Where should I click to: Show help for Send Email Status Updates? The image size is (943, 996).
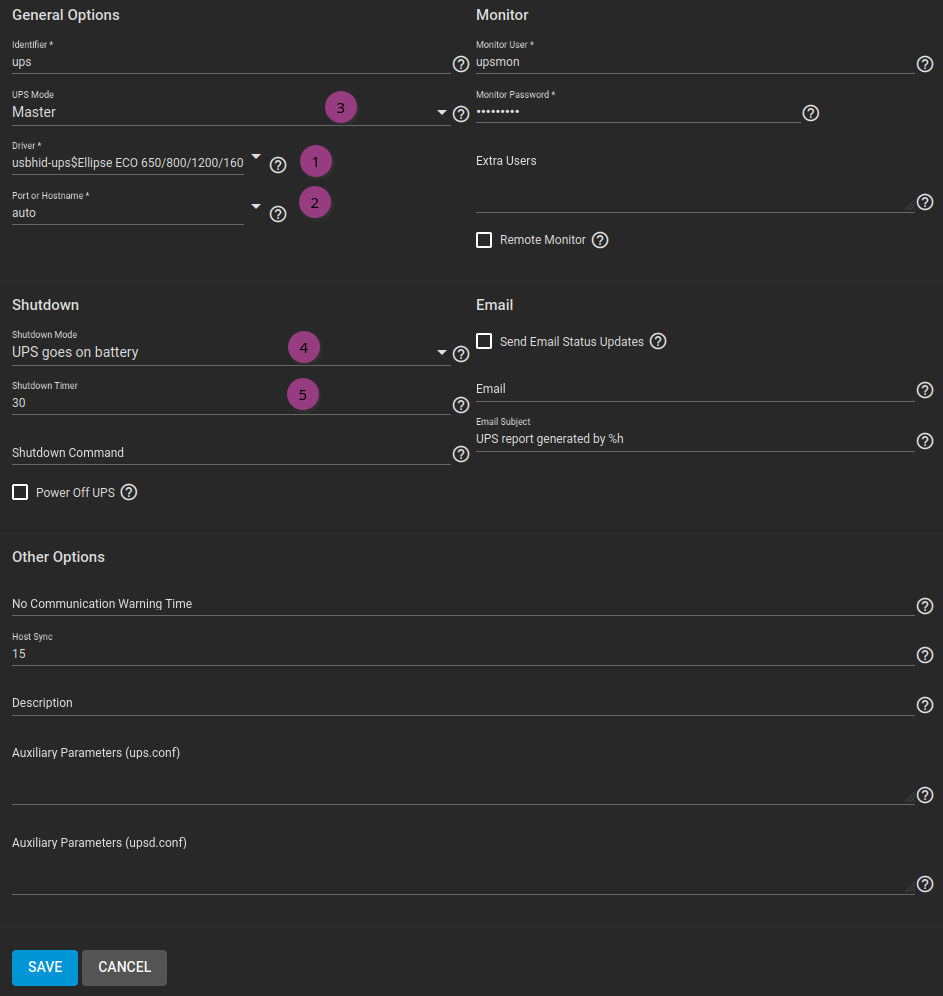pyautogui.click(x=658, y=341)
